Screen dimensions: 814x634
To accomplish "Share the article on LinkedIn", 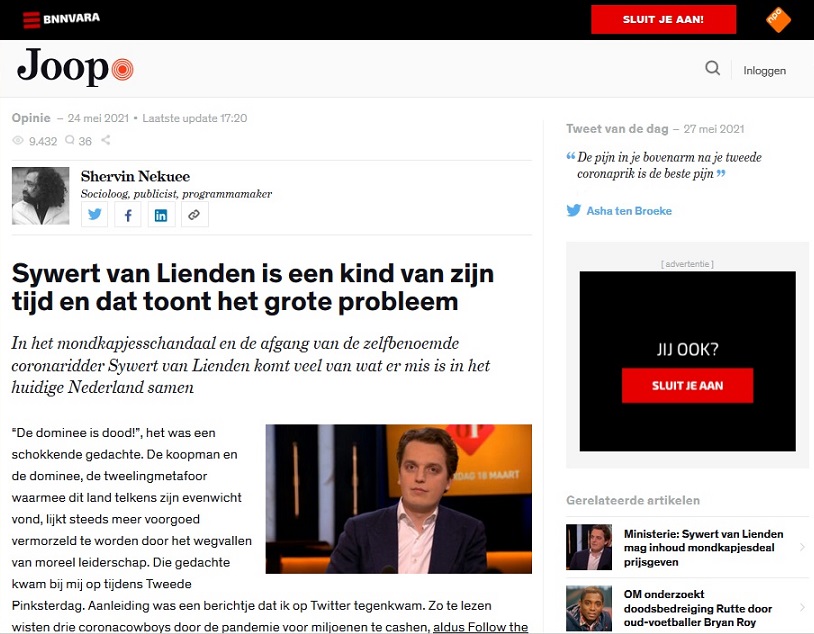I will coord(161,214).
